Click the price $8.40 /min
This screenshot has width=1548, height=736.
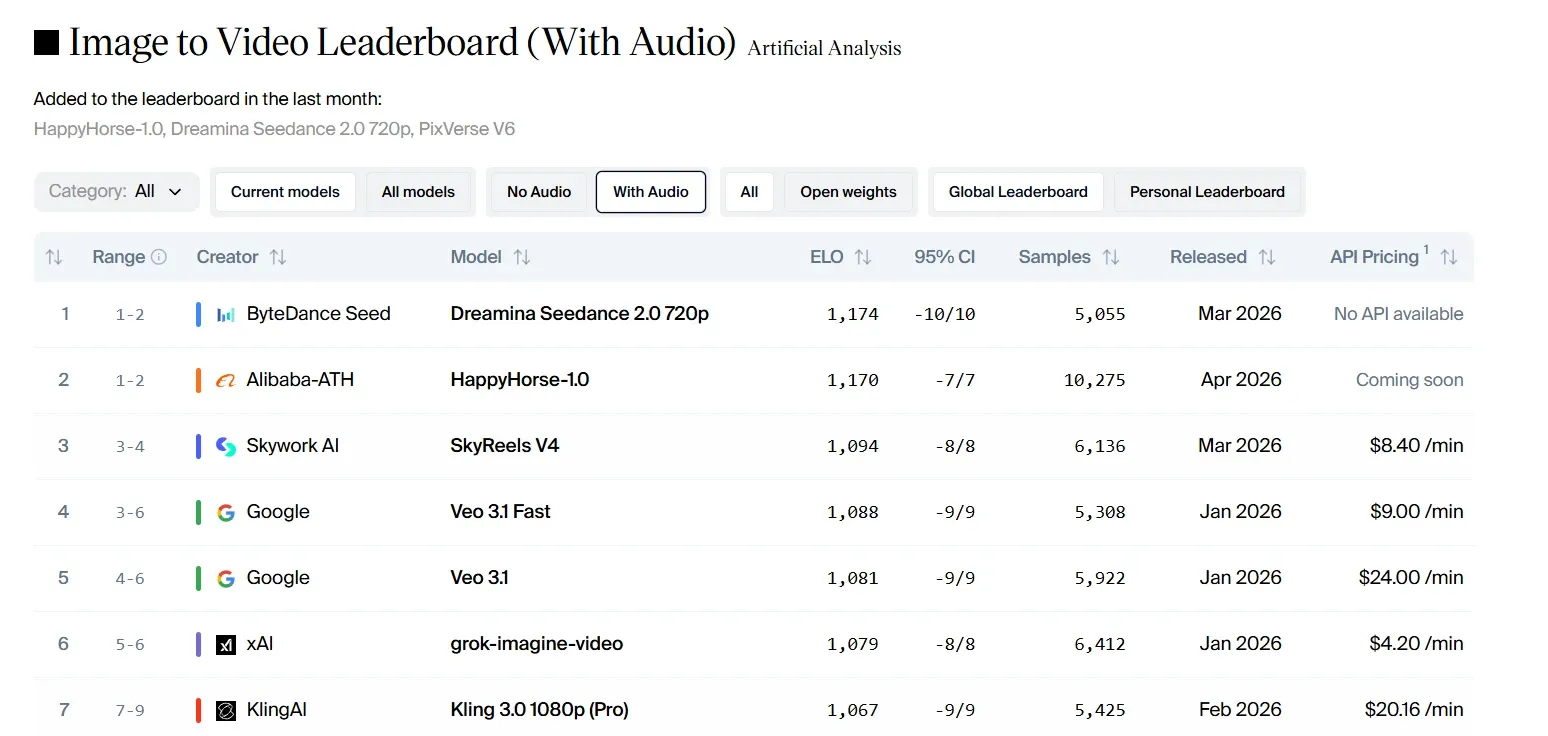pos(1417,446)
